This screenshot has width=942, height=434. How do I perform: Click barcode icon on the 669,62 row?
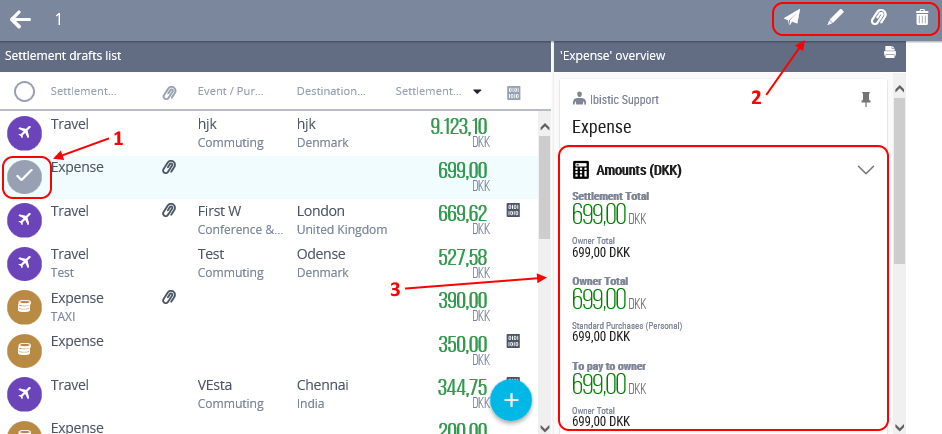(513, 210)
